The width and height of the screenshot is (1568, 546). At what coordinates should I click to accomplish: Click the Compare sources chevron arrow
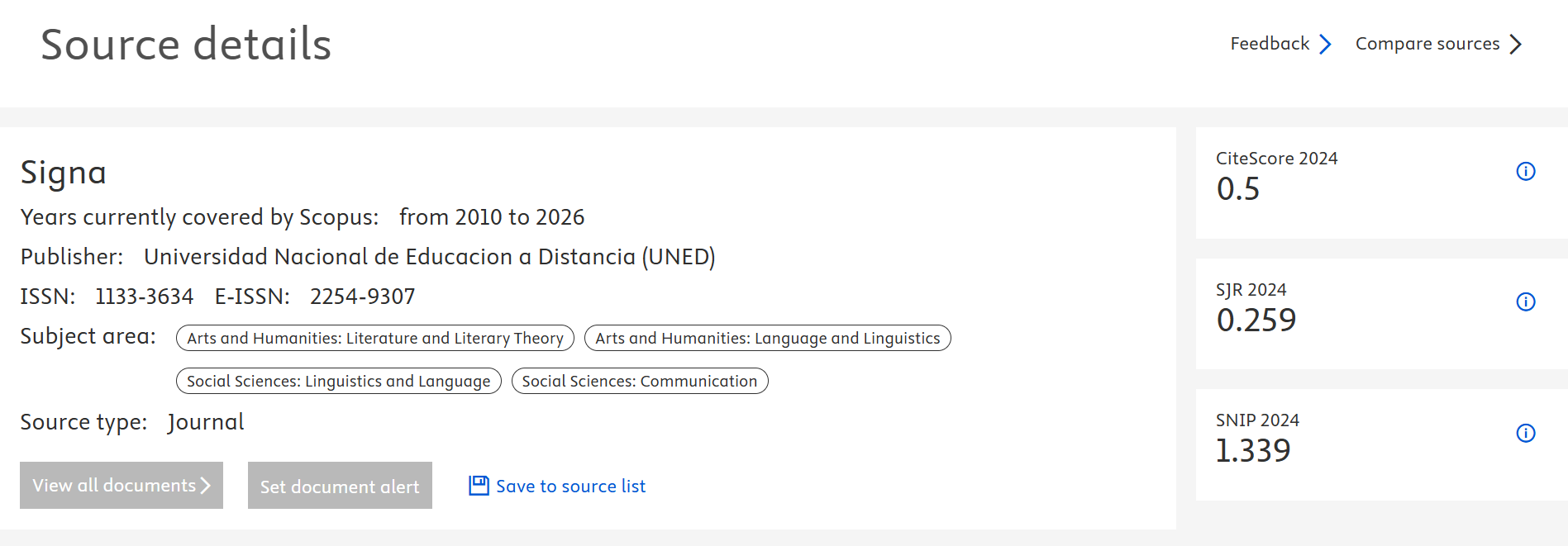tap(1515, 44)
